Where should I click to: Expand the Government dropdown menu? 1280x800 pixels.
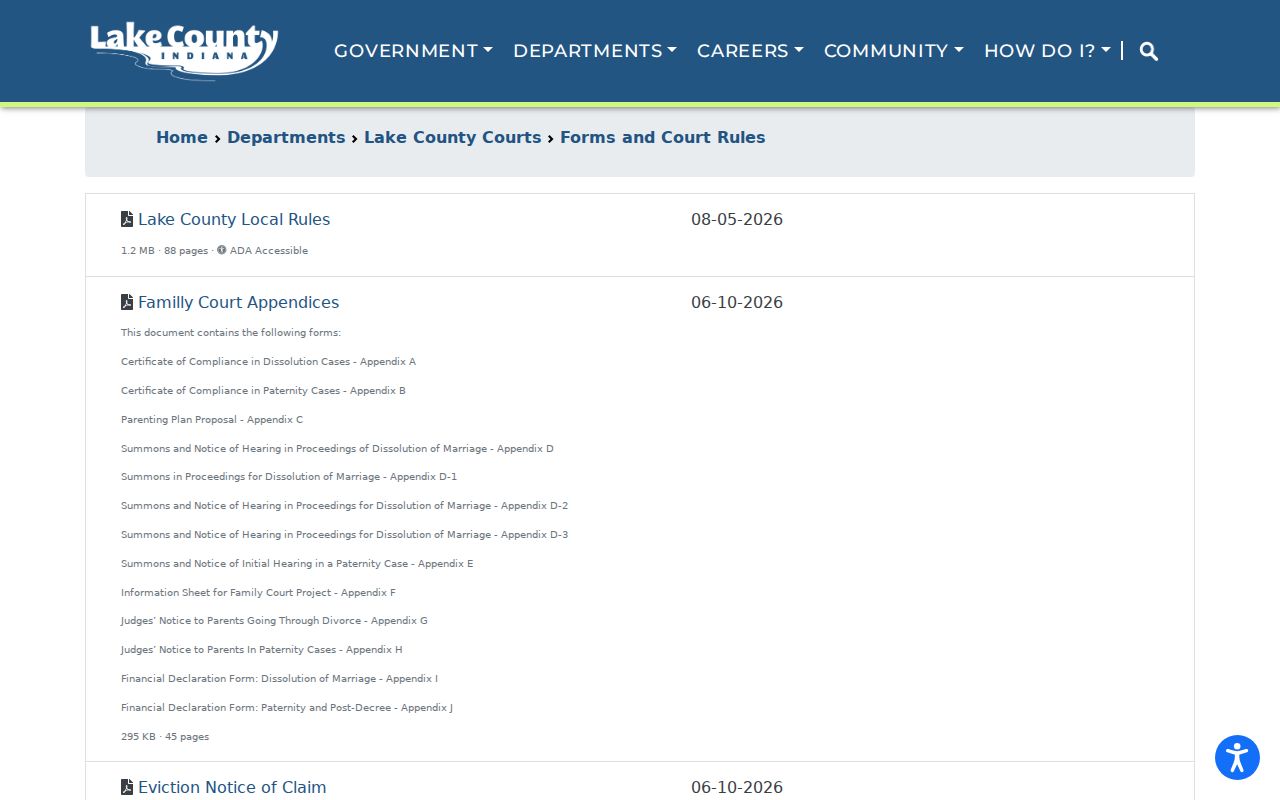click(x=413, y=50)
